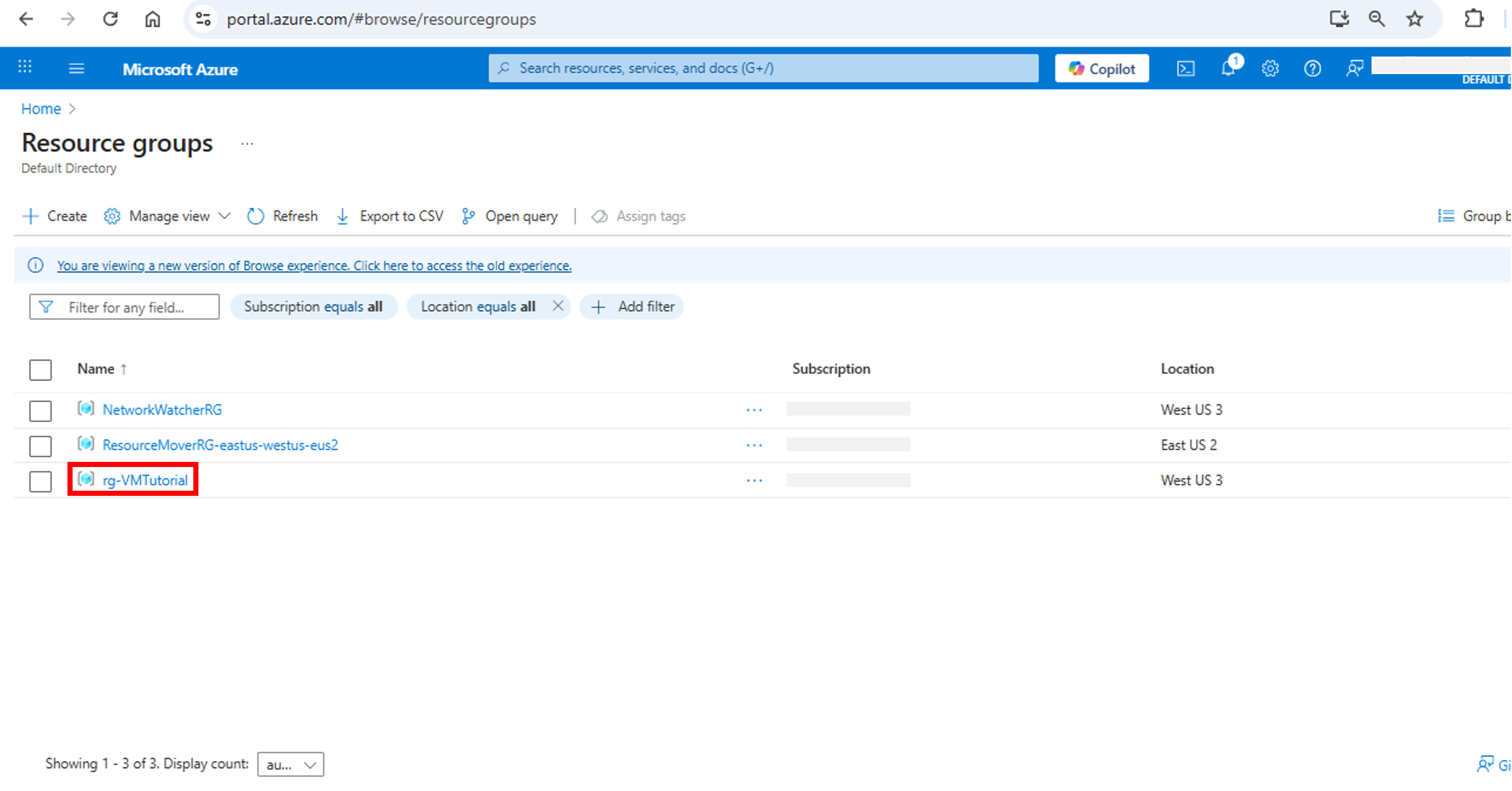Click Open query command
This screenshot has height=791, width=1512.
click(x=510, y=216)
